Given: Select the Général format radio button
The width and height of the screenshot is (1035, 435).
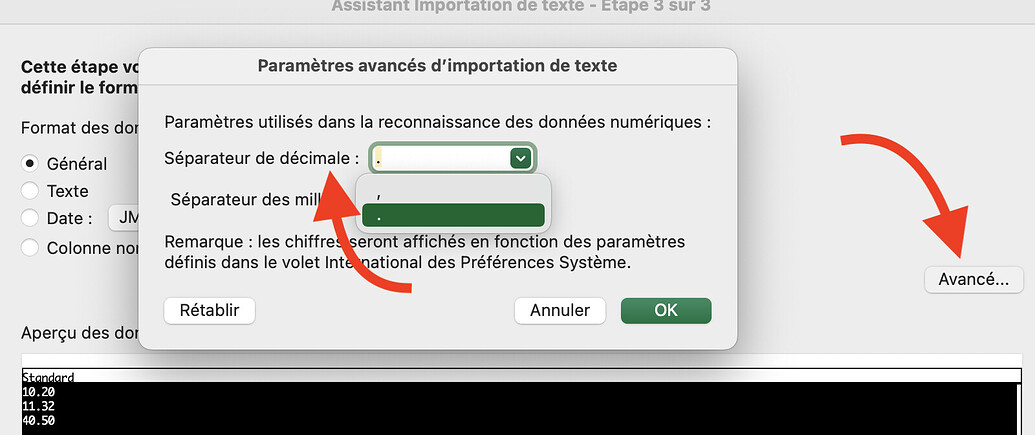Looking at the screenshot, I should coord(31,163).
